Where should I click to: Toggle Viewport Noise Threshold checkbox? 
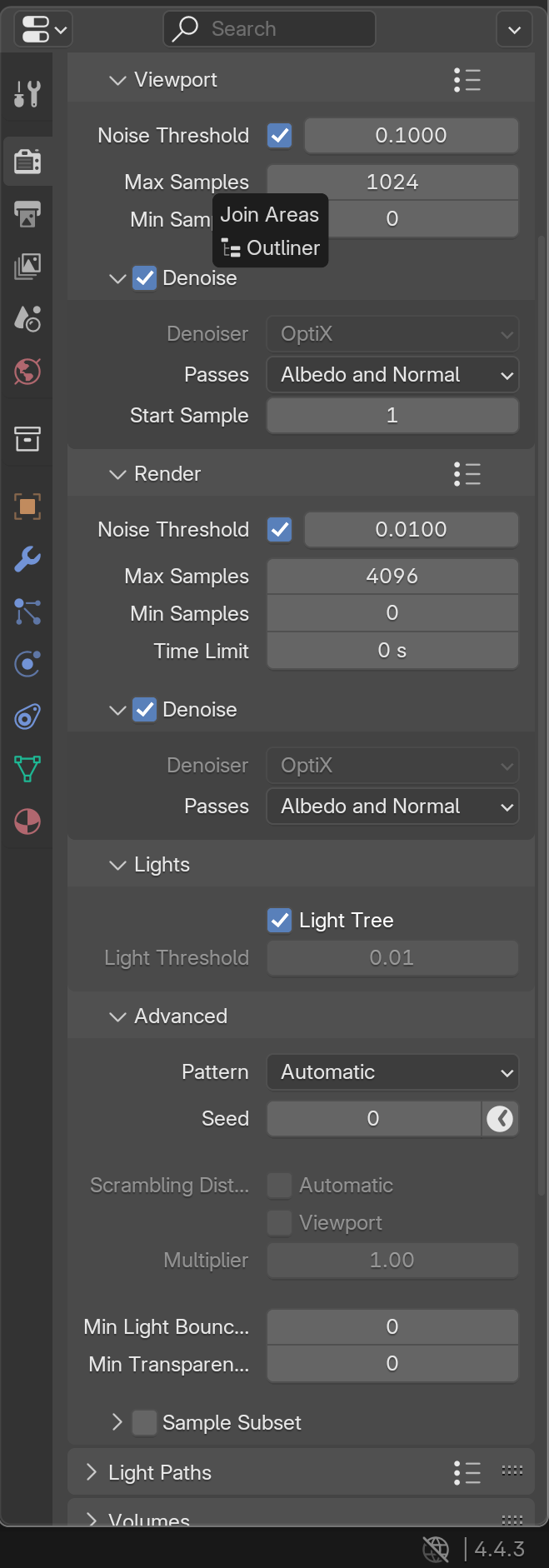[x=280, y=136]
